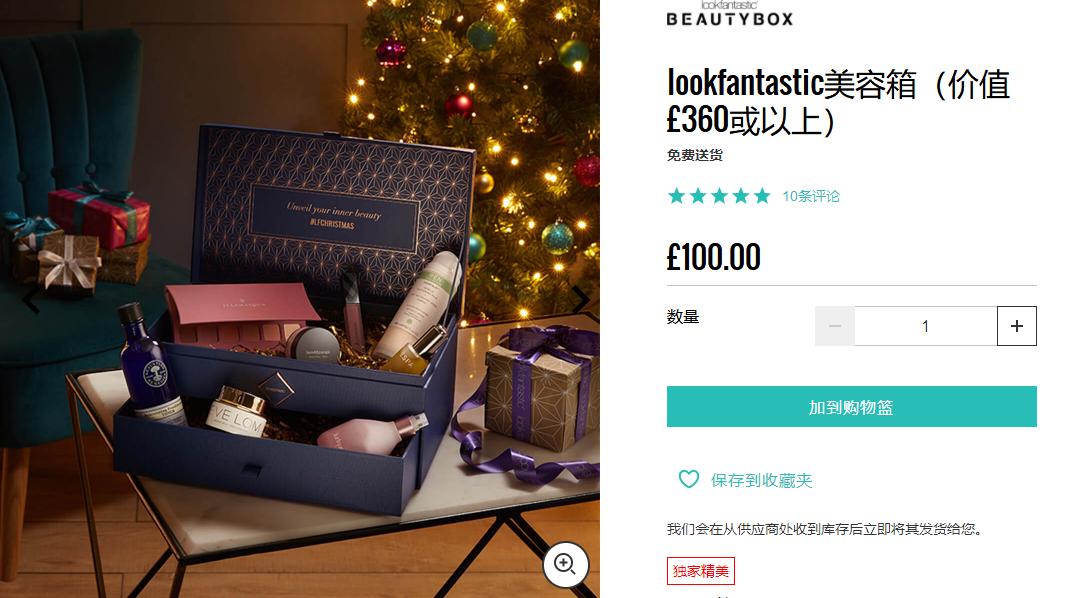
Task: Select the main product photo
Action: coord(300,299)
